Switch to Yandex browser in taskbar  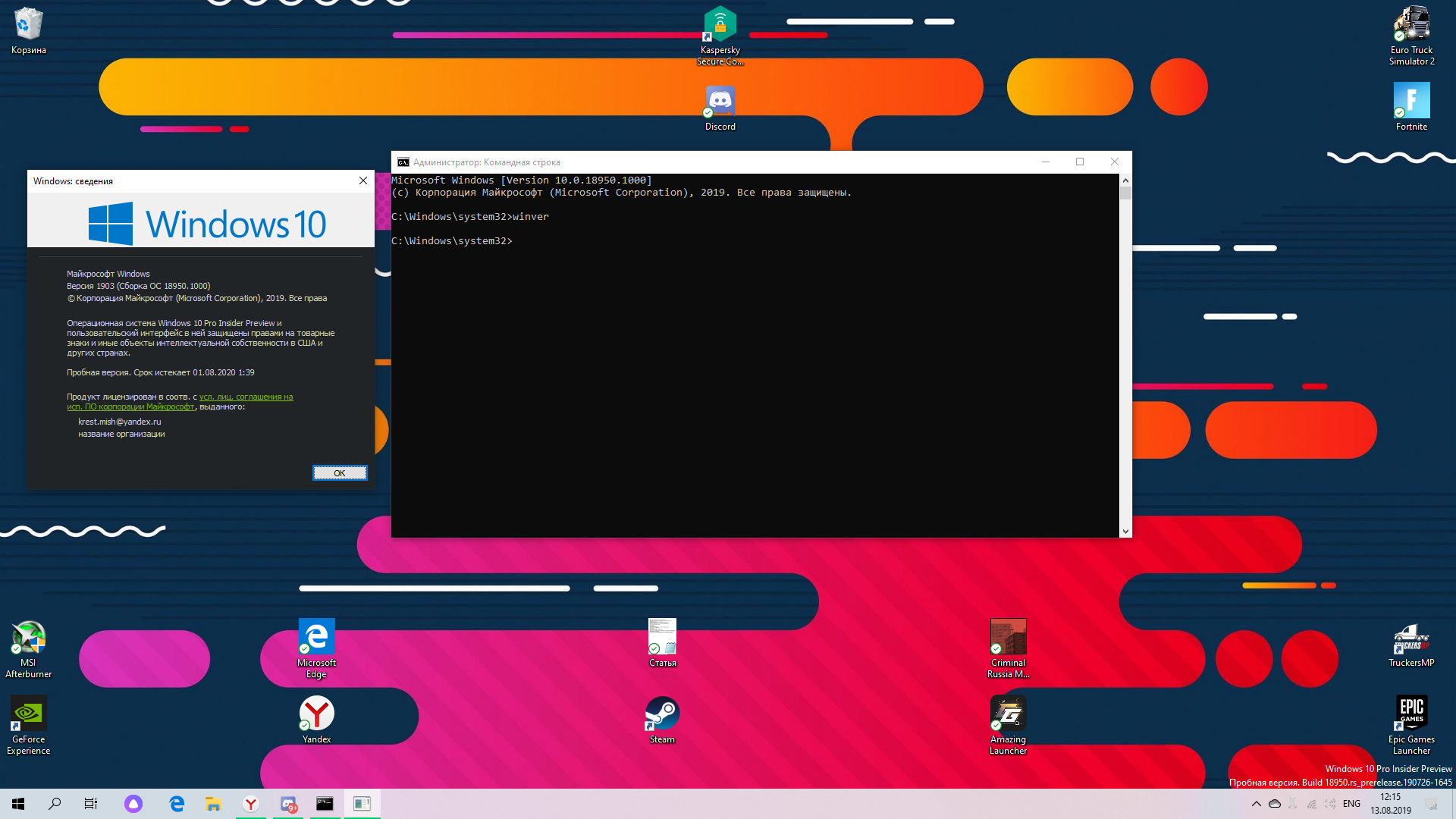(250, 804)
